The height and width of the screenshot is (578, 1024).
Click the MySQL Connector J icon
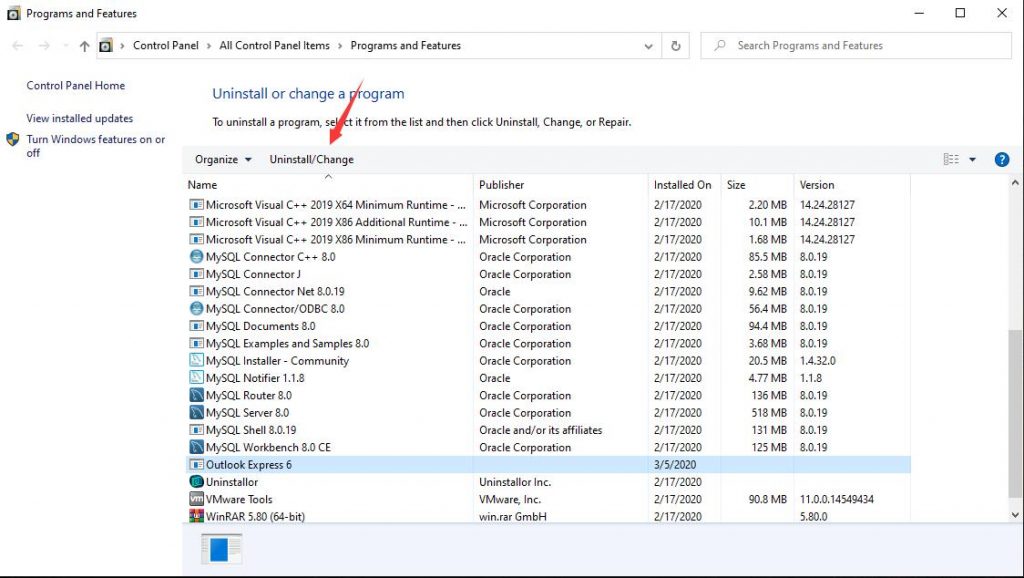click(x=196, y=274)
